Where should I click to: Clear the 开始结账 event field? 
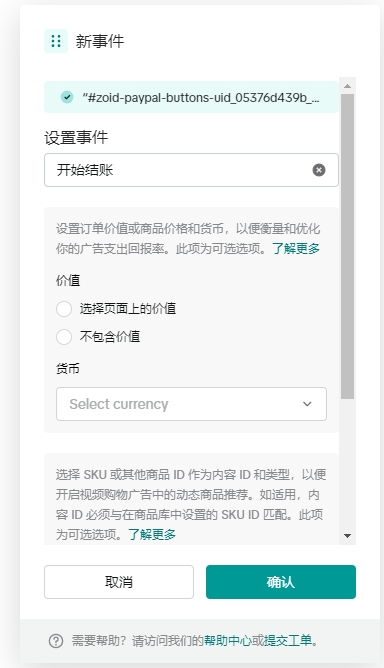[319, 170]
